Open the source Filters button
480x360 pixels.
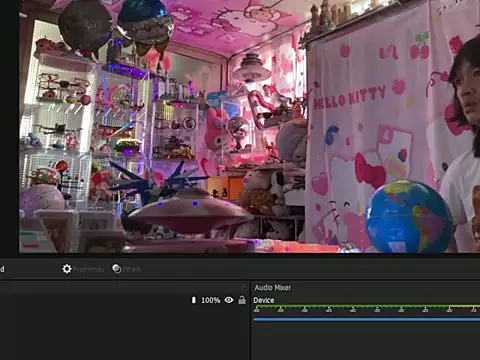coord(126,269)
